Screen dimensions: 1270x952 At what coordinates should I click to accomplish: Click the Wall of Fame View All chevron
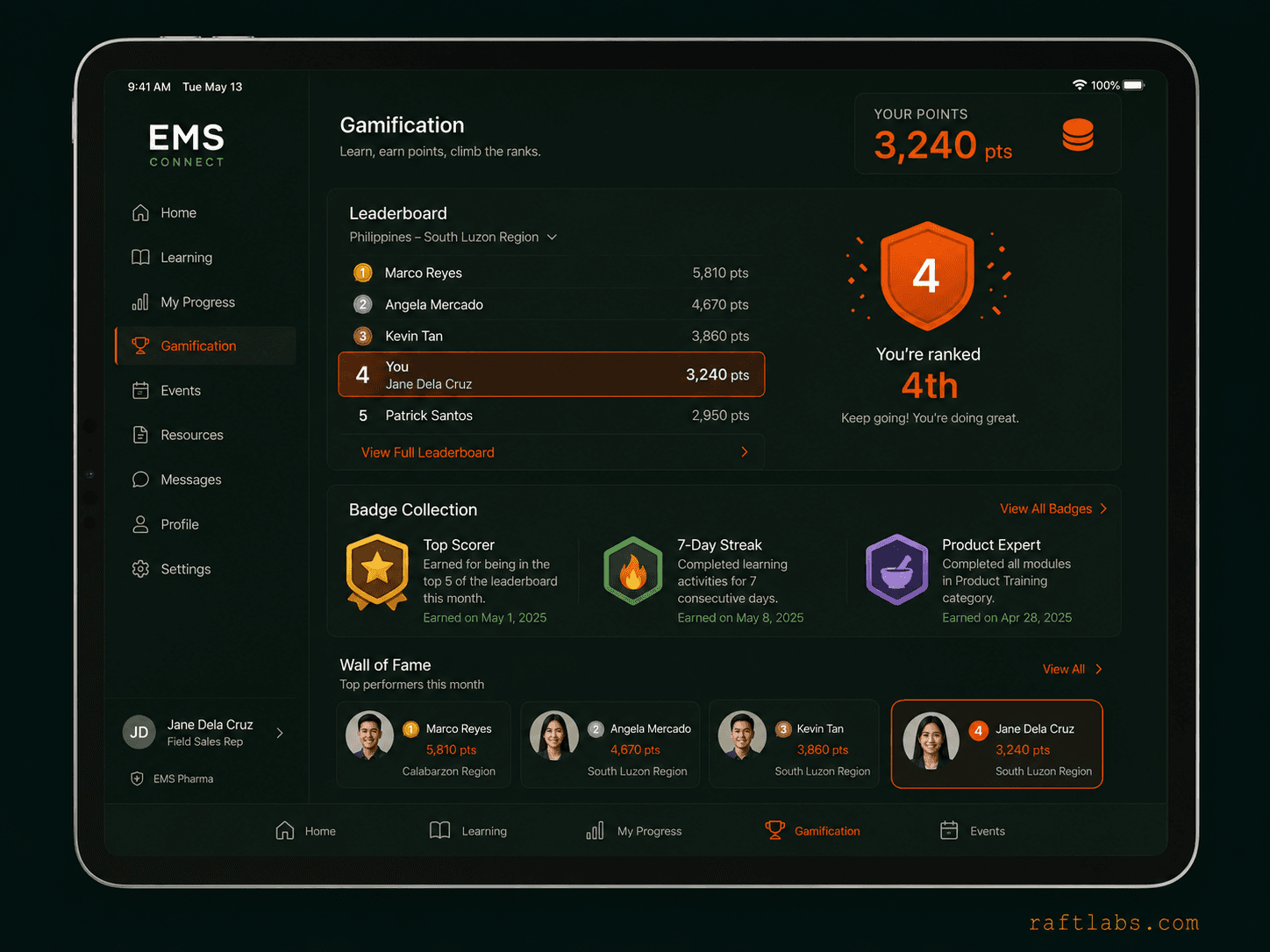pyautogui.click(x=1098, y=669)
